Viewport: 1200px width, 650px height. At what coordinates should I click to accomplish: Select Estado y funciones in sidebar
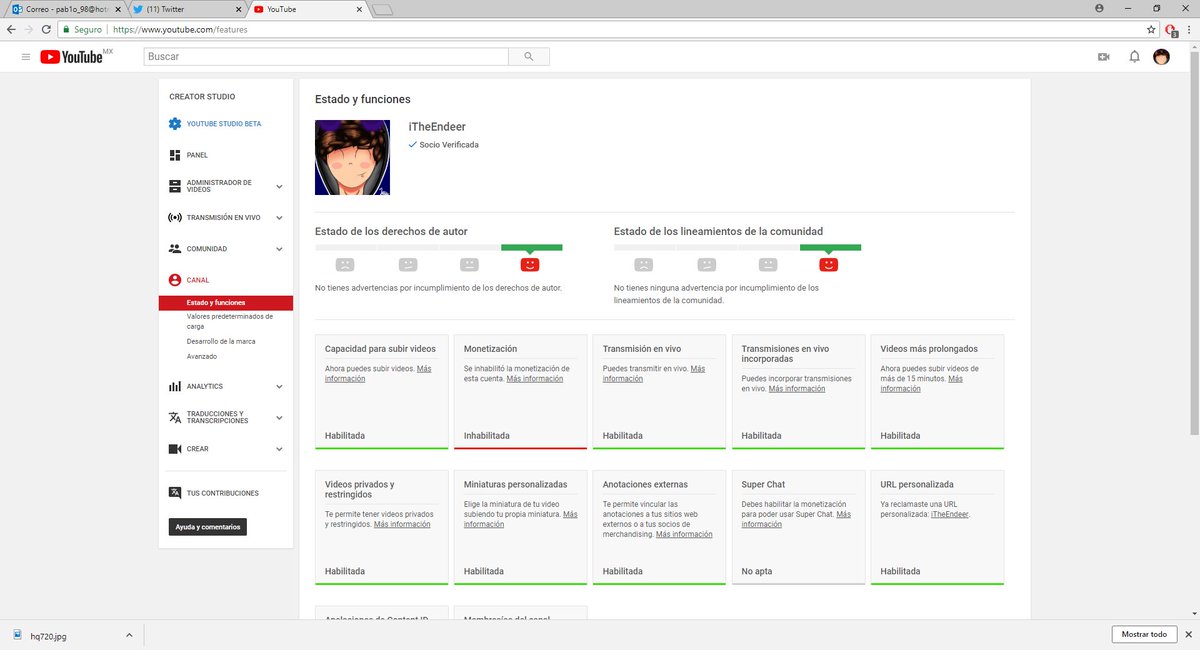[226, 303]
